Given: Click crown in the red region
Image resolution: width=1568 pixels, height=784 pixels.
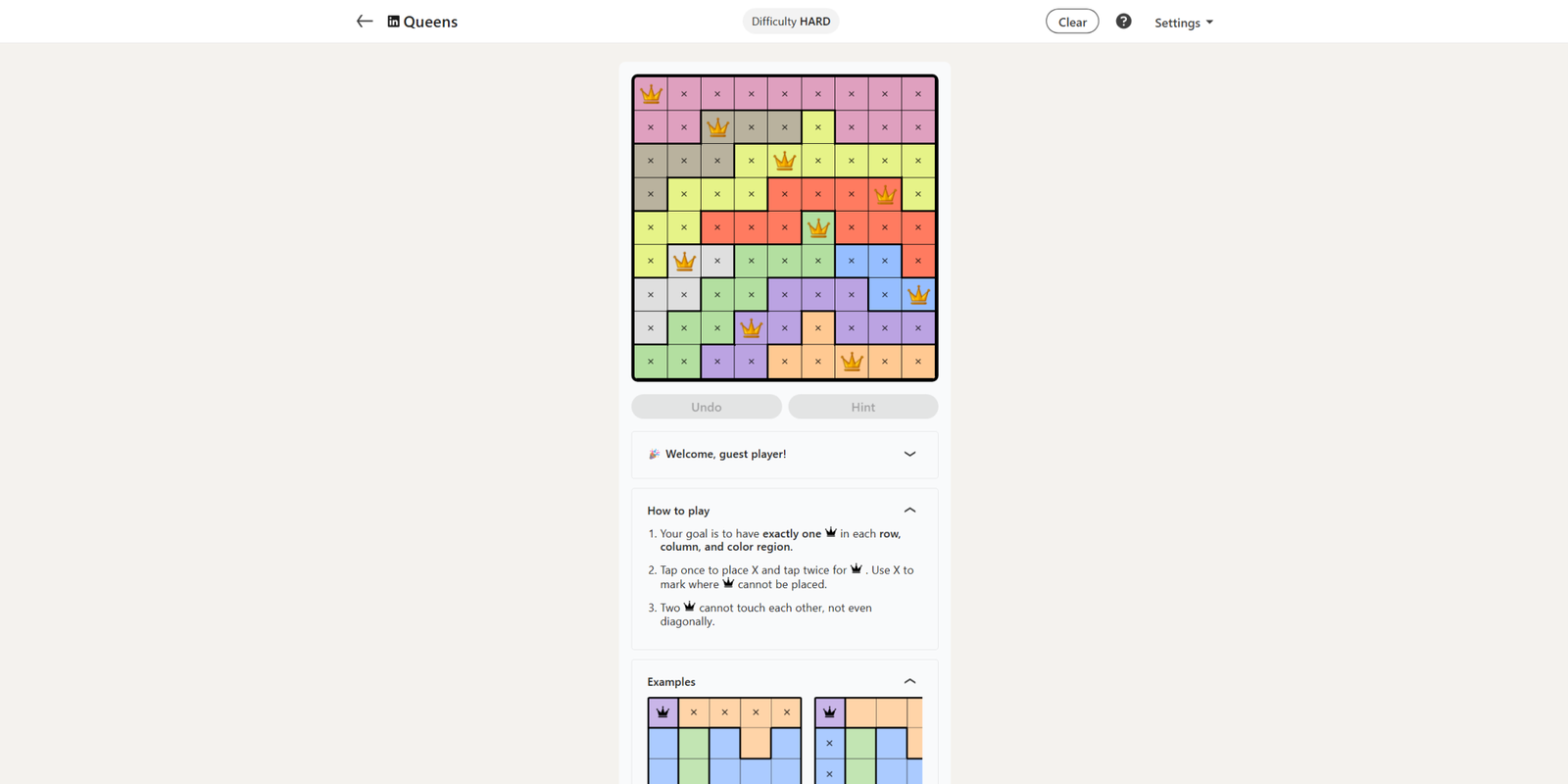Looking at the screenshot, I should pyautogui.click(x=885, y=194).
